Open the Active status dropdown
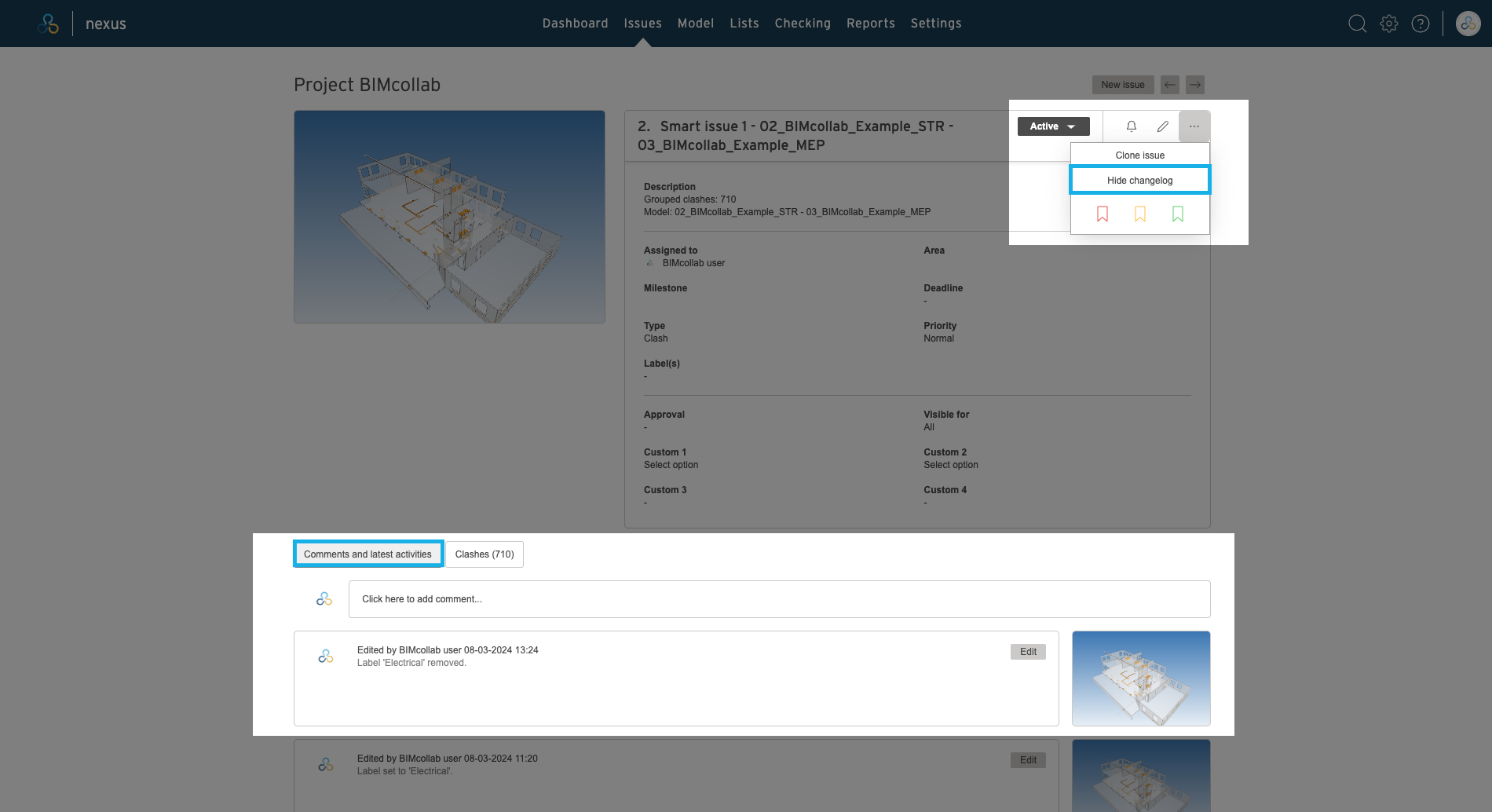 (x=1054, y=126)
